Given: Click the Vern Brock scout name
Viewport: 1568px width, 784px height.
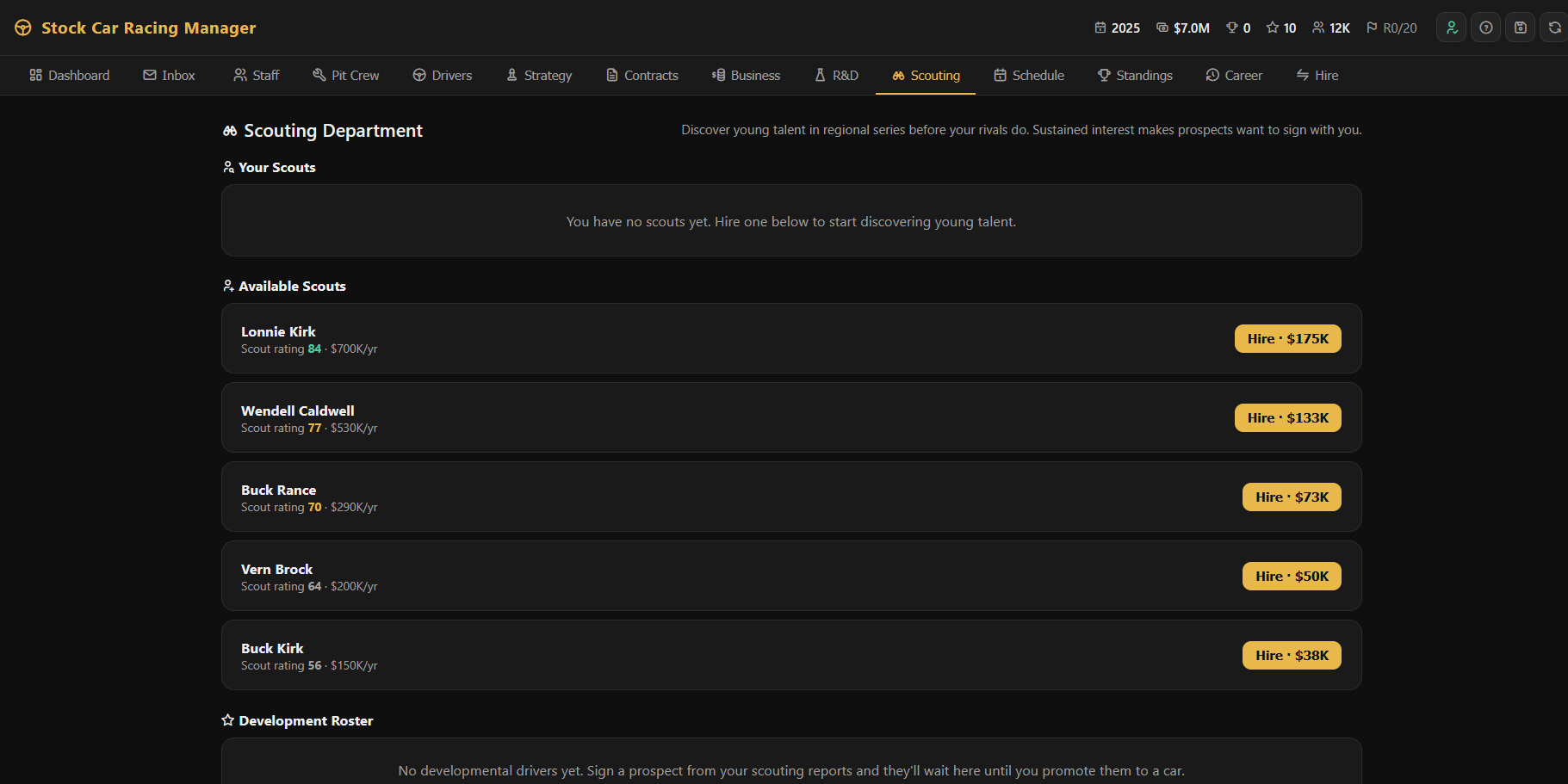Looking at the screenshot, I should [276, 569].
